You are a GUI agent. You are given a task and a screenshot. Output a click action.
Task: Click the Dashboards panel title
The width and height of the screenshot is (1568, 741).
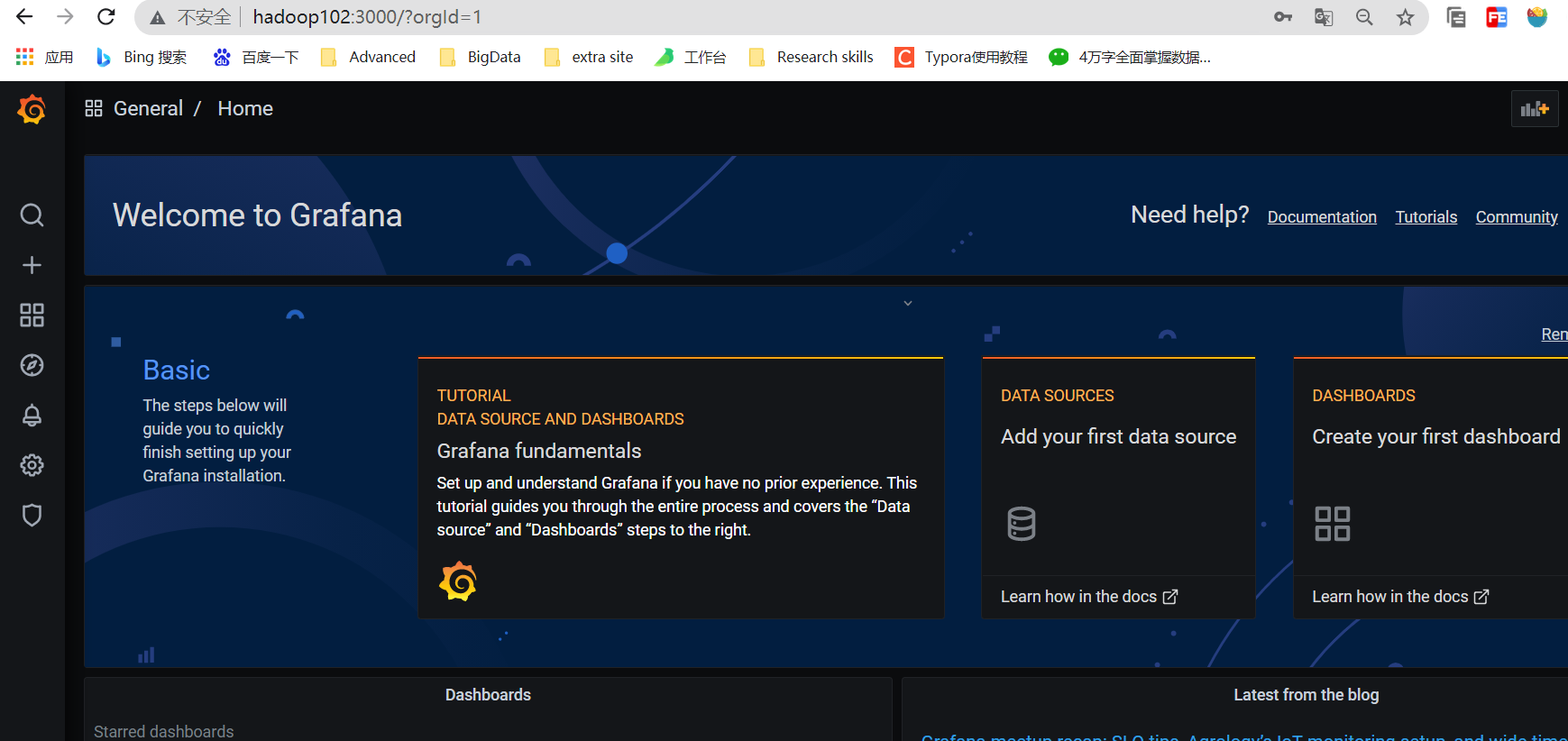(488, 695)
